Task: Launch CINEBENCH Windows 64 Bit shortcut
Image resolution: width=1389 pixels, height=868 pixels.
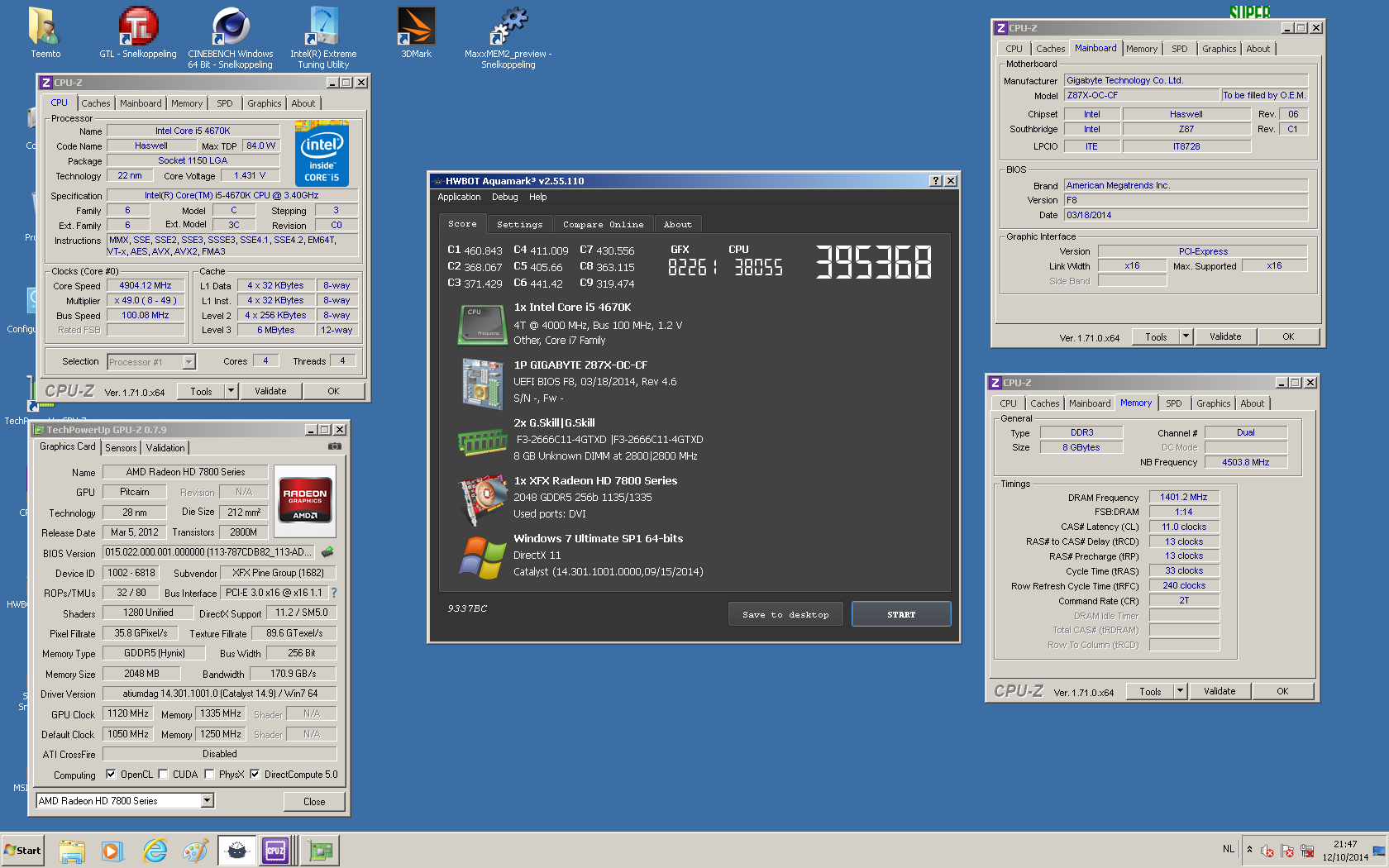Action: point(231,37)
